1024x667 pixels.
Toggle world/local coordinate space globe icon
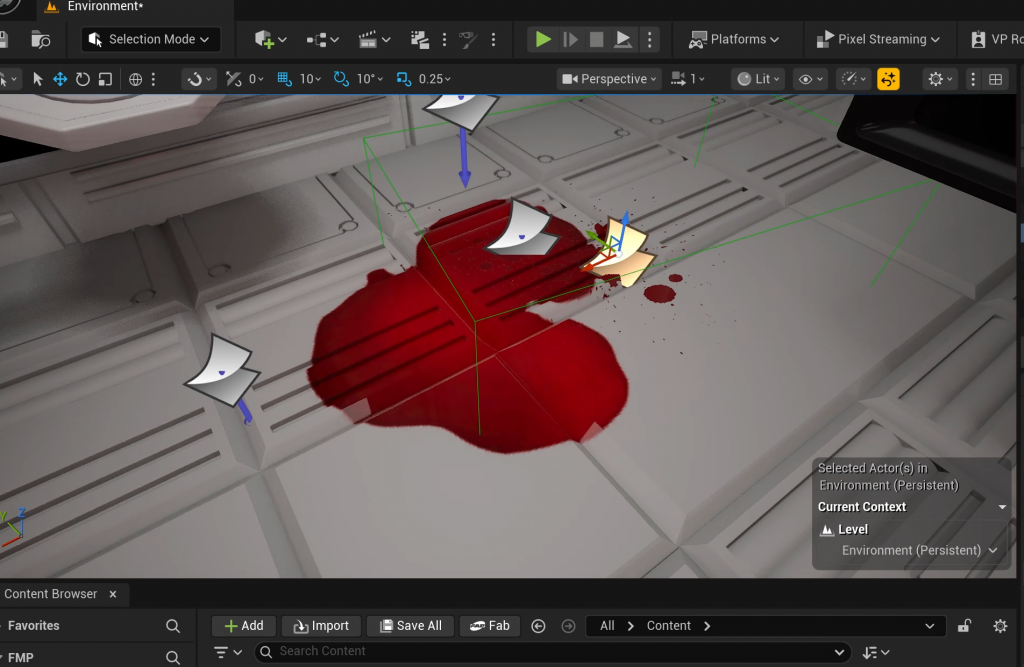click(x=136, y=79)
